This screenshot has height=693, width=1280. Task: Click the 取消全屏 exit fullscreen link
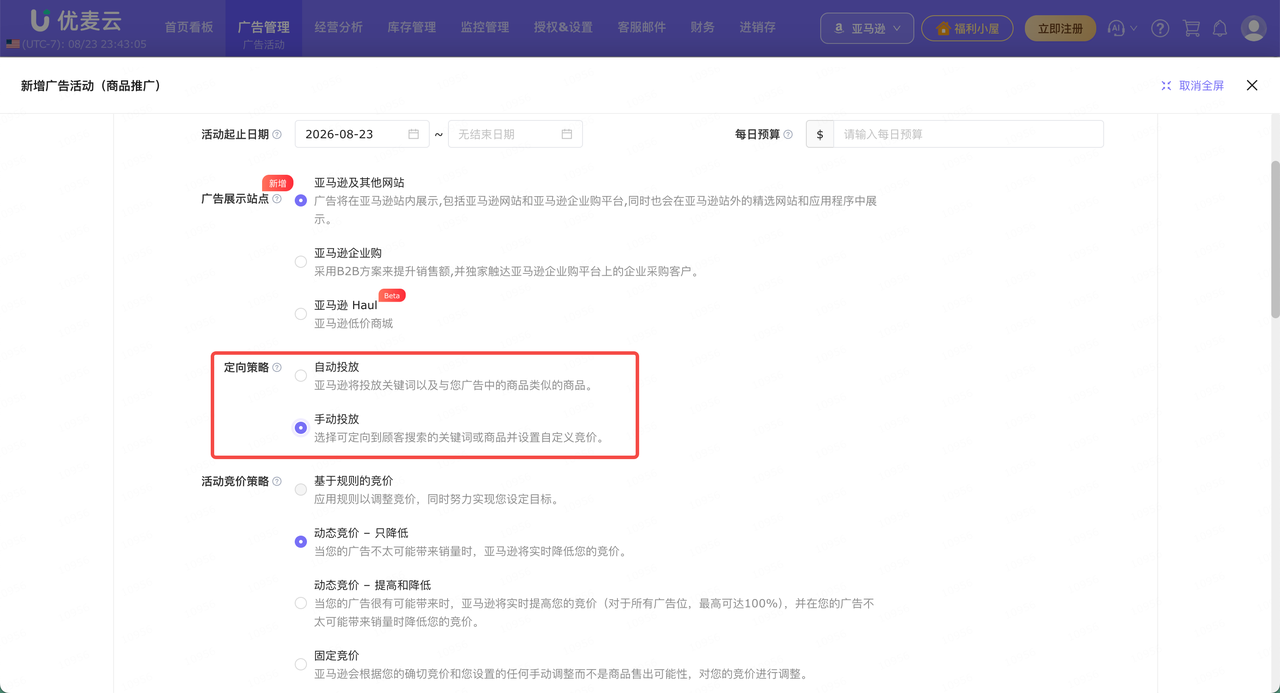tap(1192, 86)
